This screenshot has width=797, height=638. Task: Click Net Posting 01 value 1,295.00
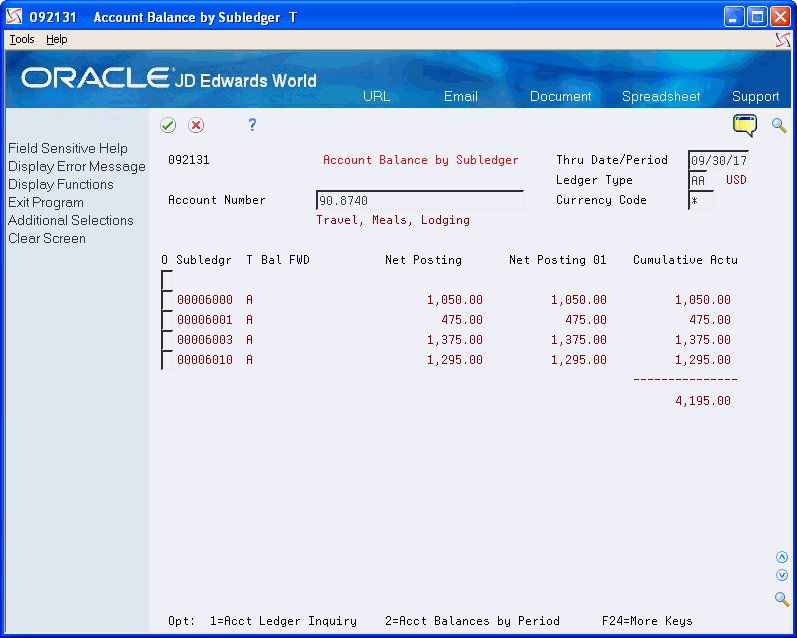[x=578, y=360]
